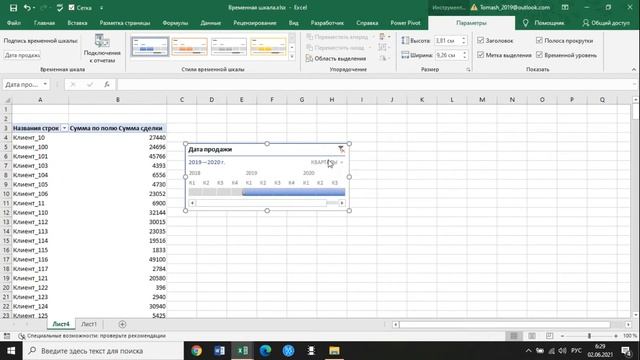
Task: Switch to the Главная ribbon tab
Action: [44, 23]
